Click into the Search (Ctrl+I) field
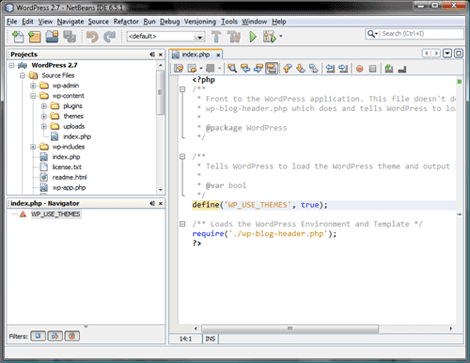The height and width of the screenshot is (363, 470). (x=422, y=34)
